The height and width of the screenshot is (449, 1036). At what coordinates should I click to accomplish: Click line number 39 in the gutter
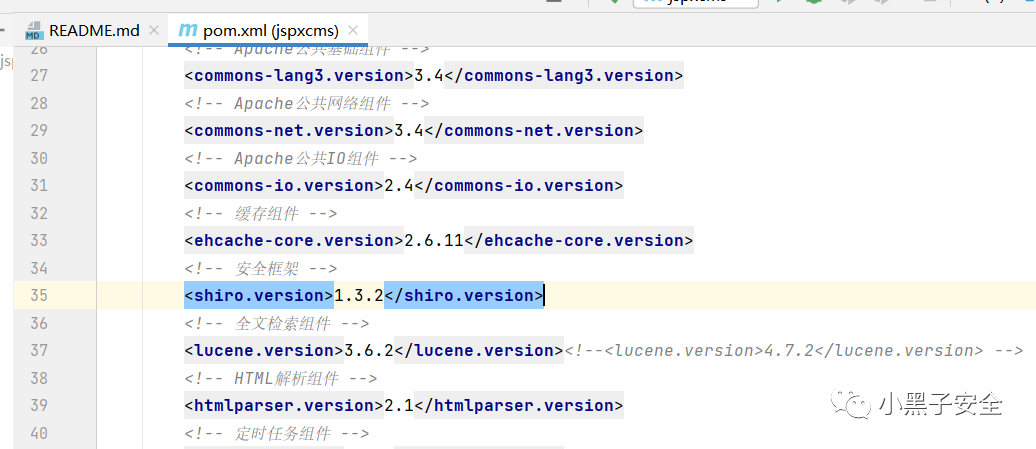coord(39,405)
